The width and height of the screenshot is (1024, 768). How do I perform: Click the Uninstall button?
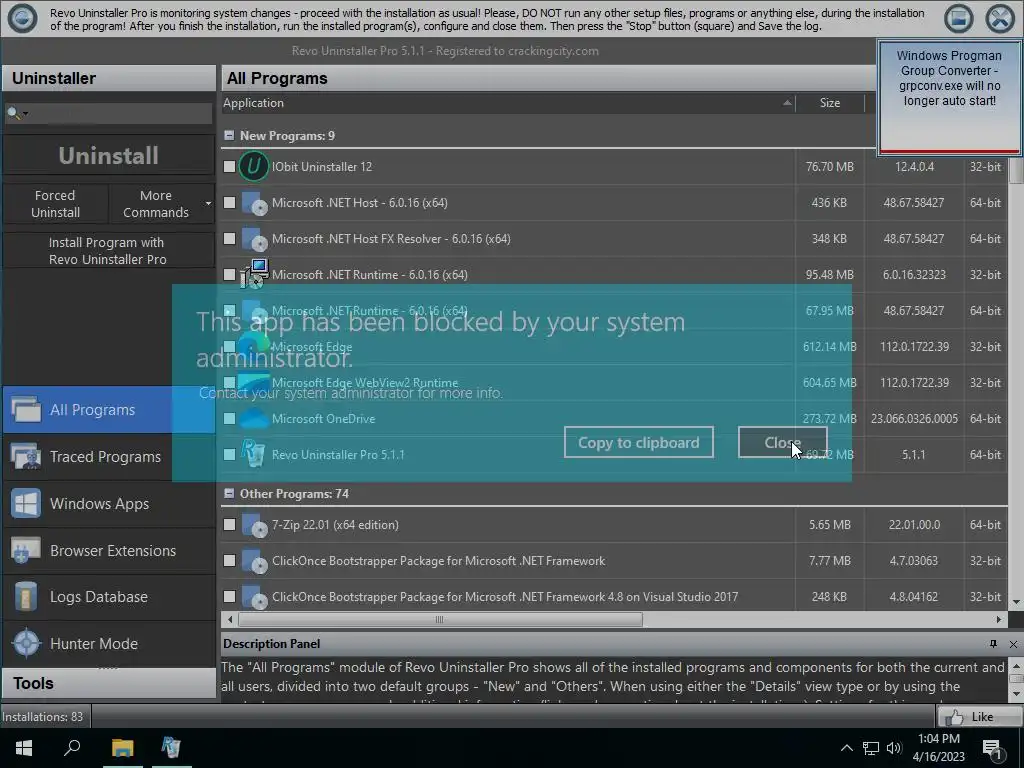tap(108, 155)
